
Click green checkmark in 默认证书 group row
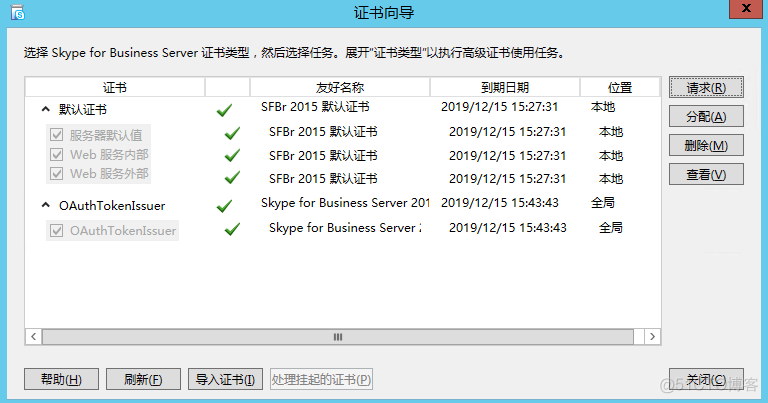click(224, 111)
